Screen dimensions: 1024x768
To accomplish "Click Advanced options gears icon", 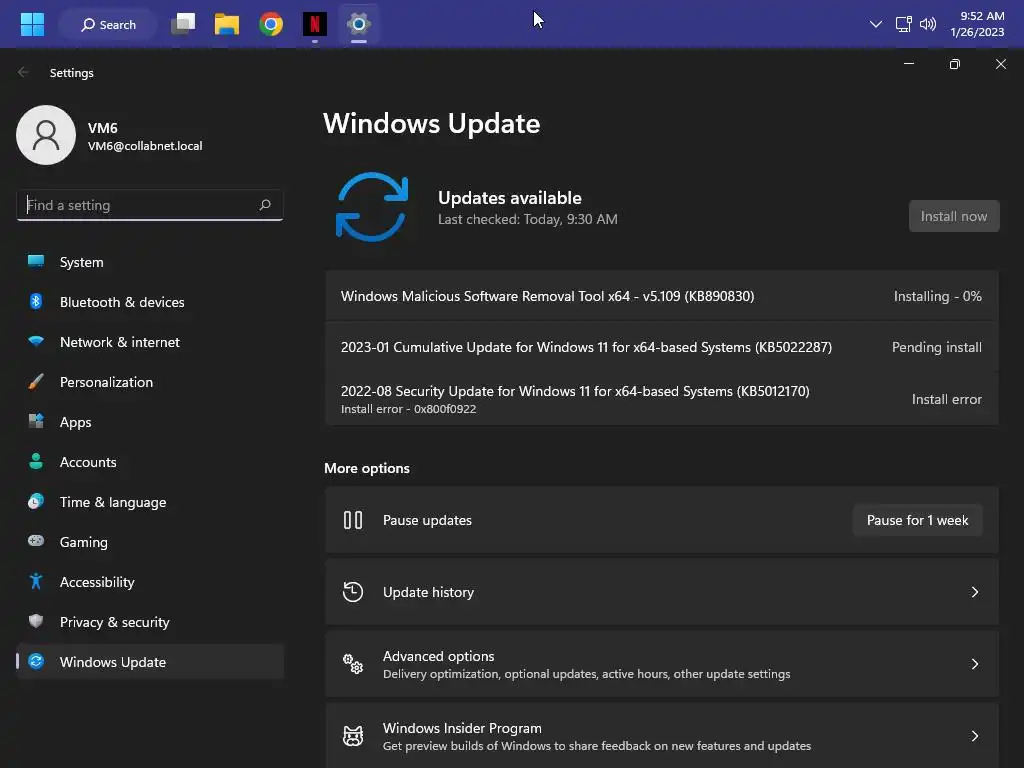I will click(353, 664).
